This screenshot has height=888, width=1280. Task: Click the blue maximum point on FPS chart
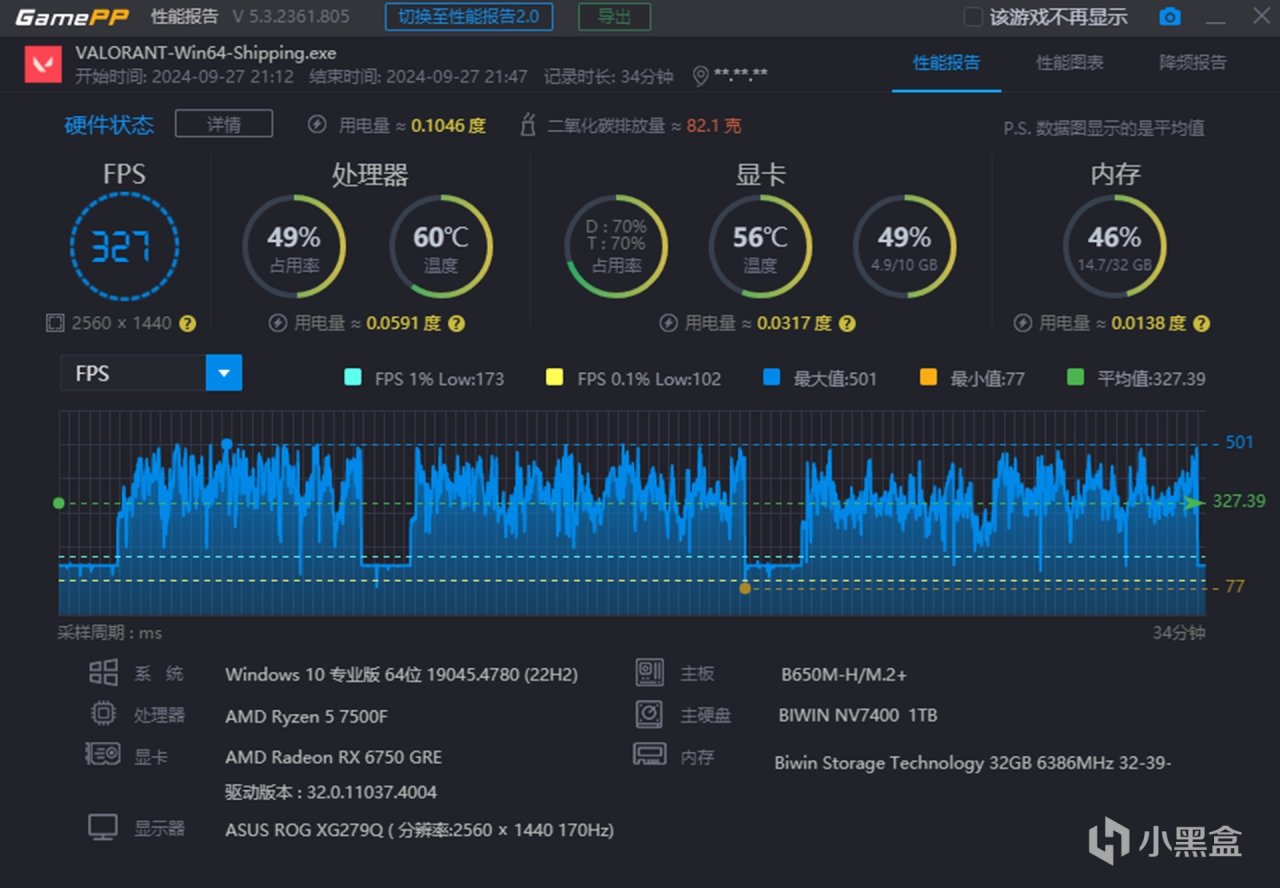pos(227,443)
